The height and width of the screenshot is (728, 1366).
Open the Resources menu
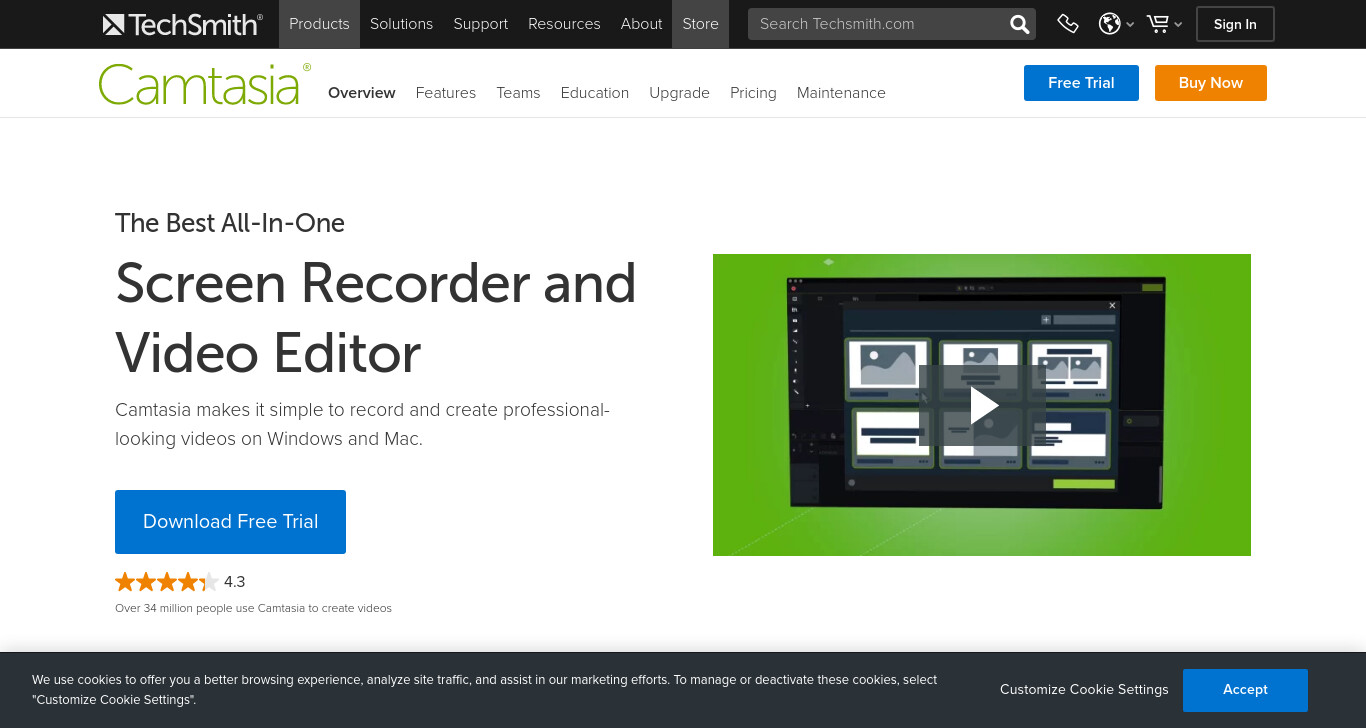click(564, 24)
